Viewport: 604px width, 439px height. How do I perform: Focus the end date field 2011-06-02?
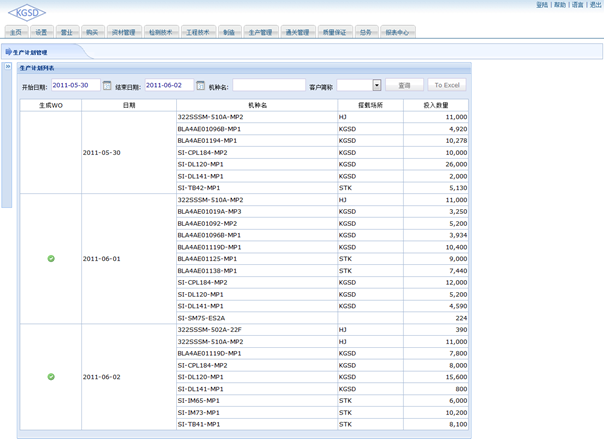tap(169, 85)
